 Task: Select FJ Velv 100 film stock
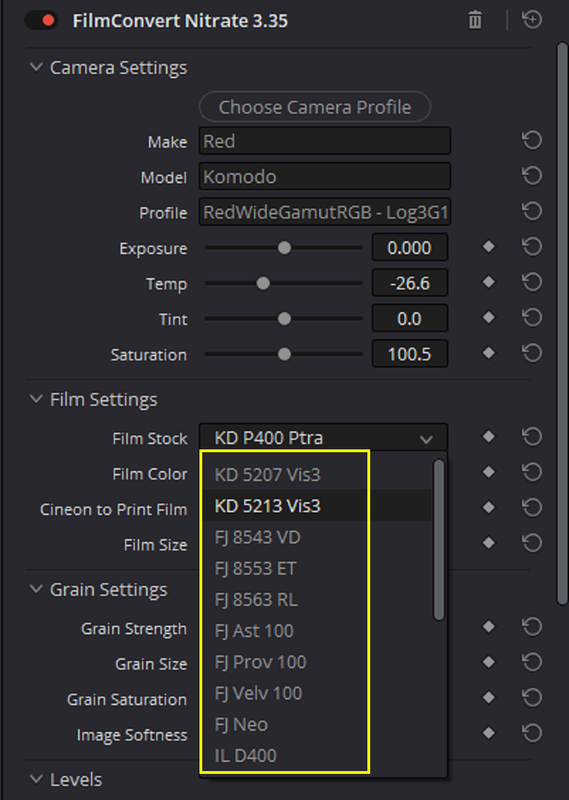(x=316, y=693)
